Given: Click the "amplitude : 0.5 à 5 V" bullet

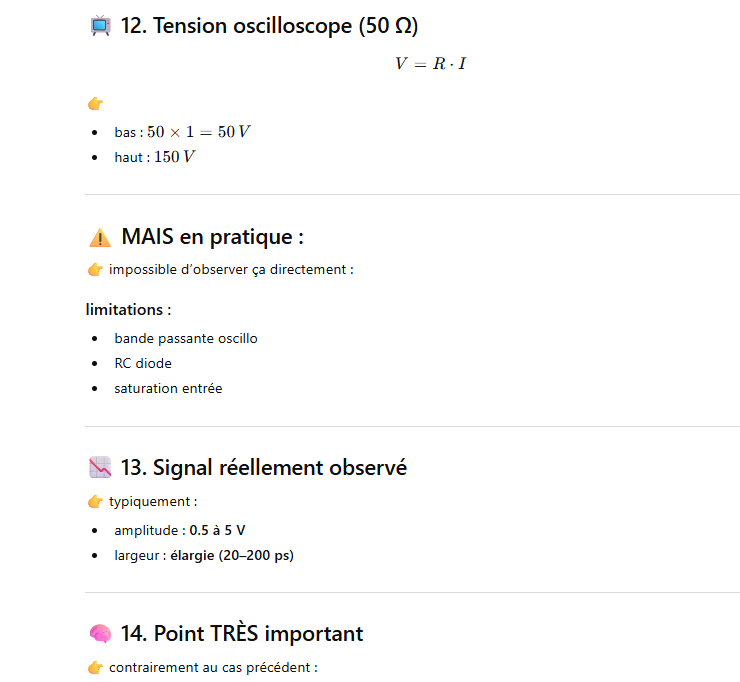Looking at the screenshot, I should click(x=180, y=530).
